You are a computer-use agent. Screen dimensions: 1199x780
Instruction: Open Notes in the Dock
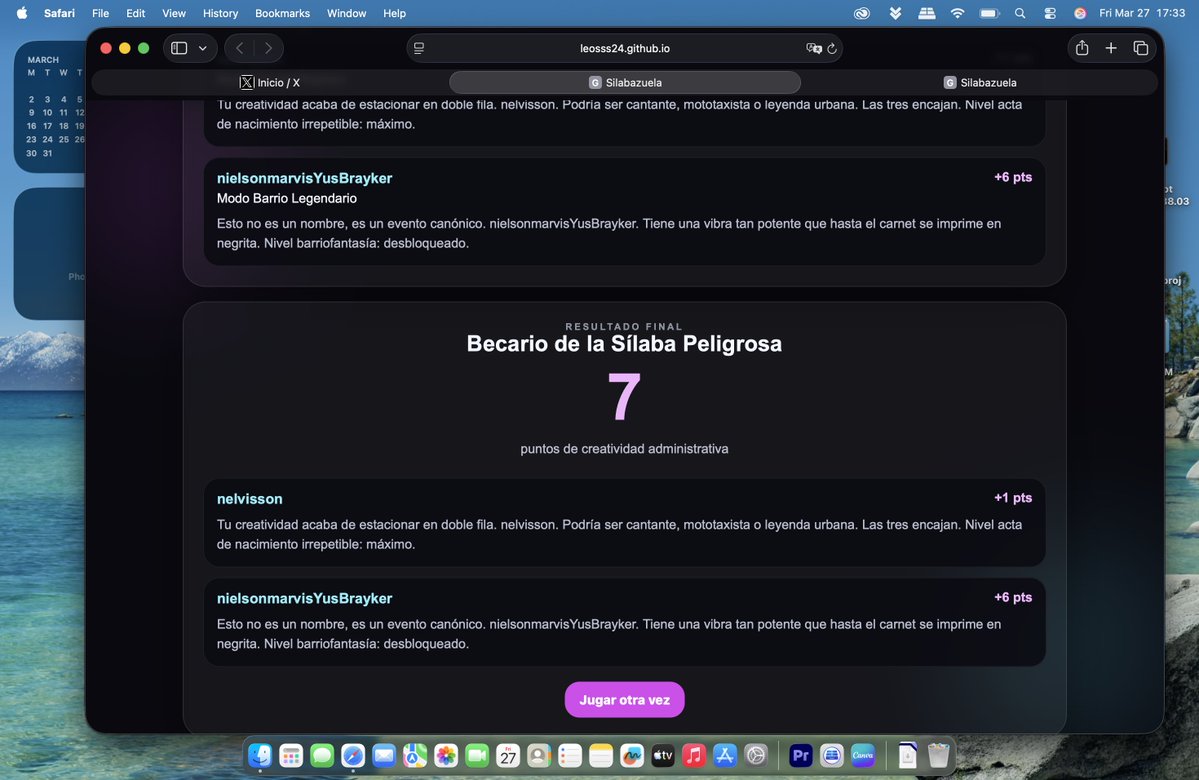click(601, 756)
